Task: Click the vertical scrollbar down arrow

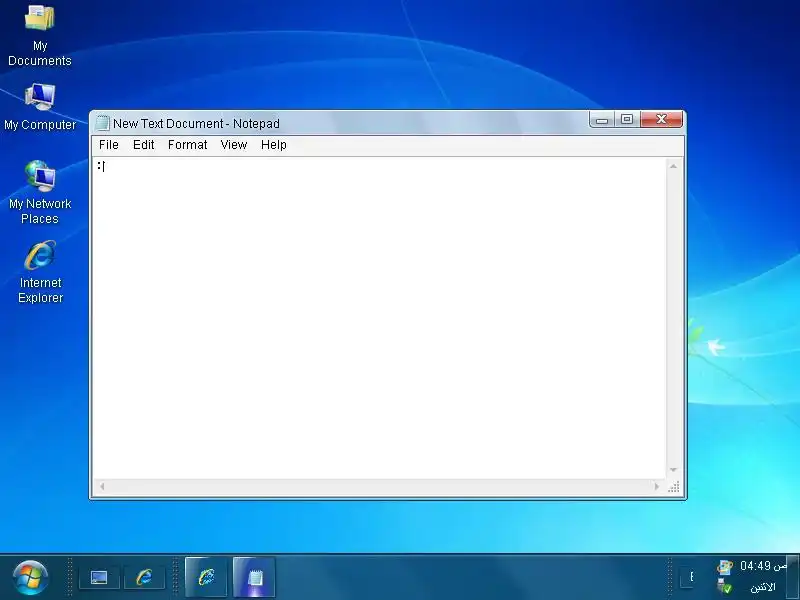Action: click(673, 470)
